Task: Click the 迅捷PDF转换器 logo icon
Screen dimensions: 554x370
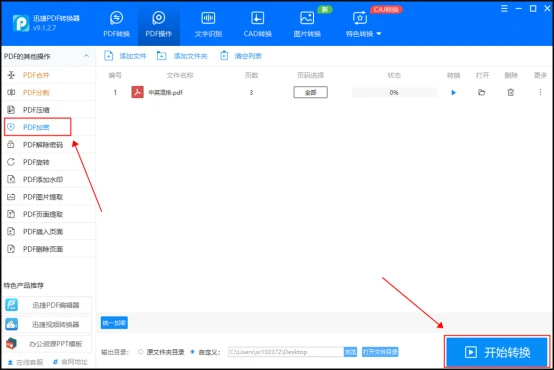Action: coord(21,23)
